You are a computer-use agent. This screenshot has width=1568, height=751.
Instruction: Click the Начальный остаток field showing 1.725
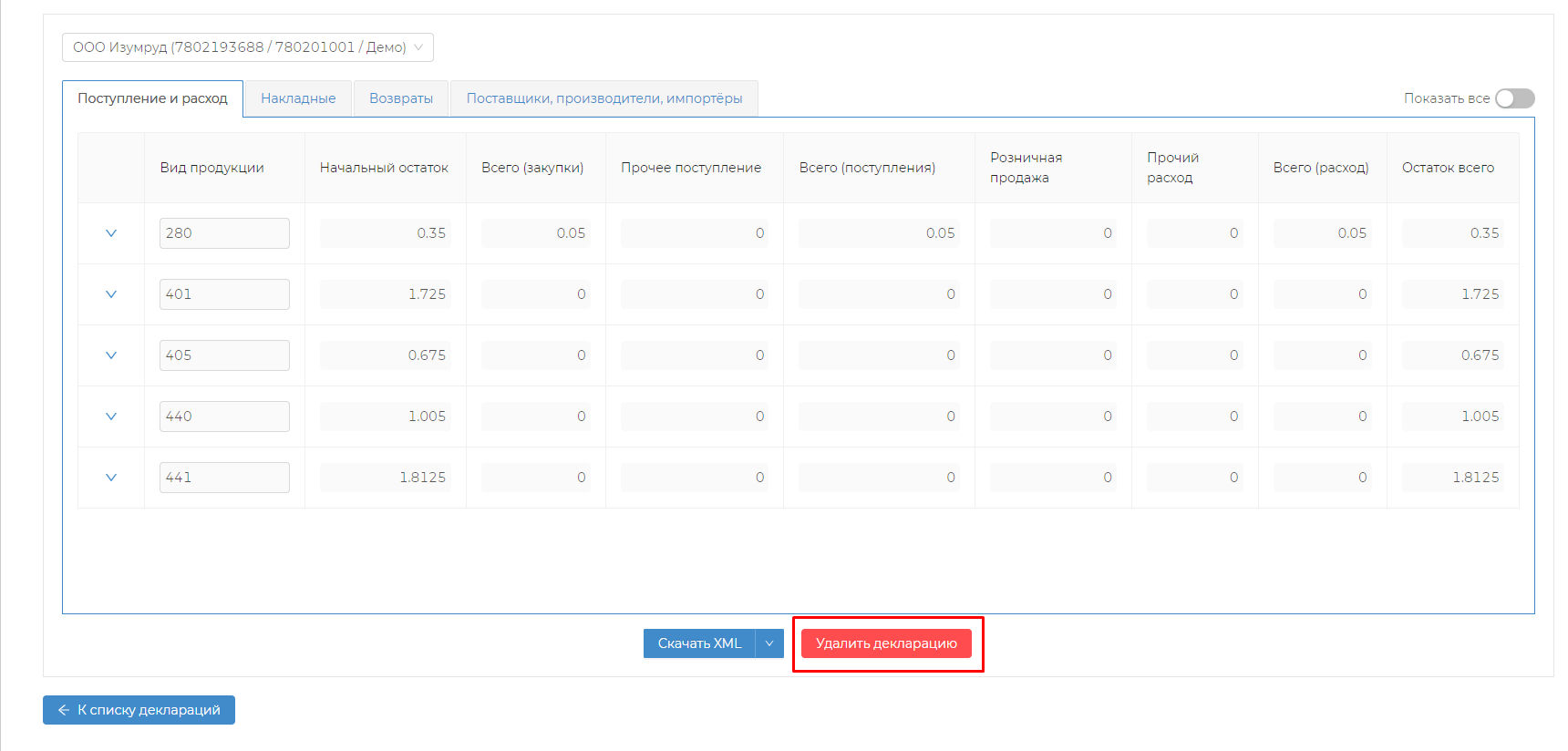pos(385,294)
